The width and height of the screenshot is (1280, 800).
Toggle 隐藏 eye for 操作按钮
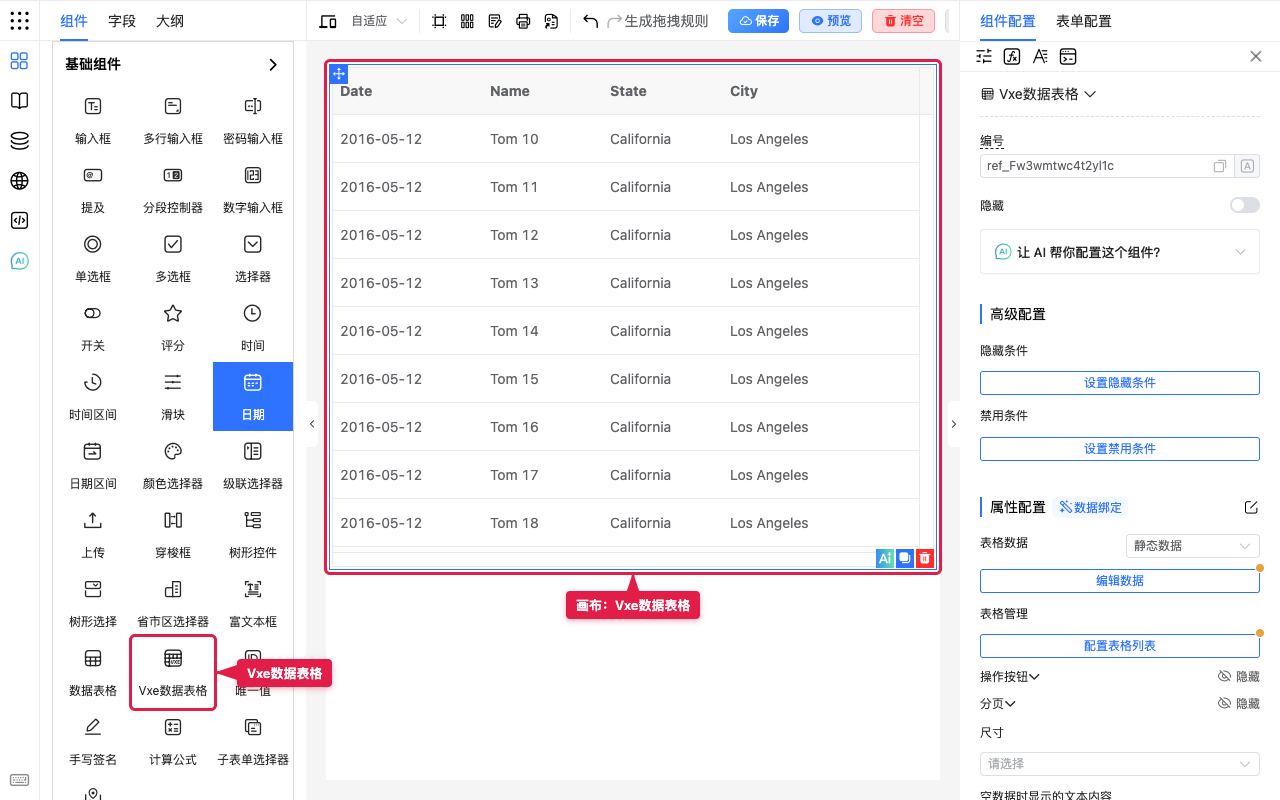(x=1239, y=676)
